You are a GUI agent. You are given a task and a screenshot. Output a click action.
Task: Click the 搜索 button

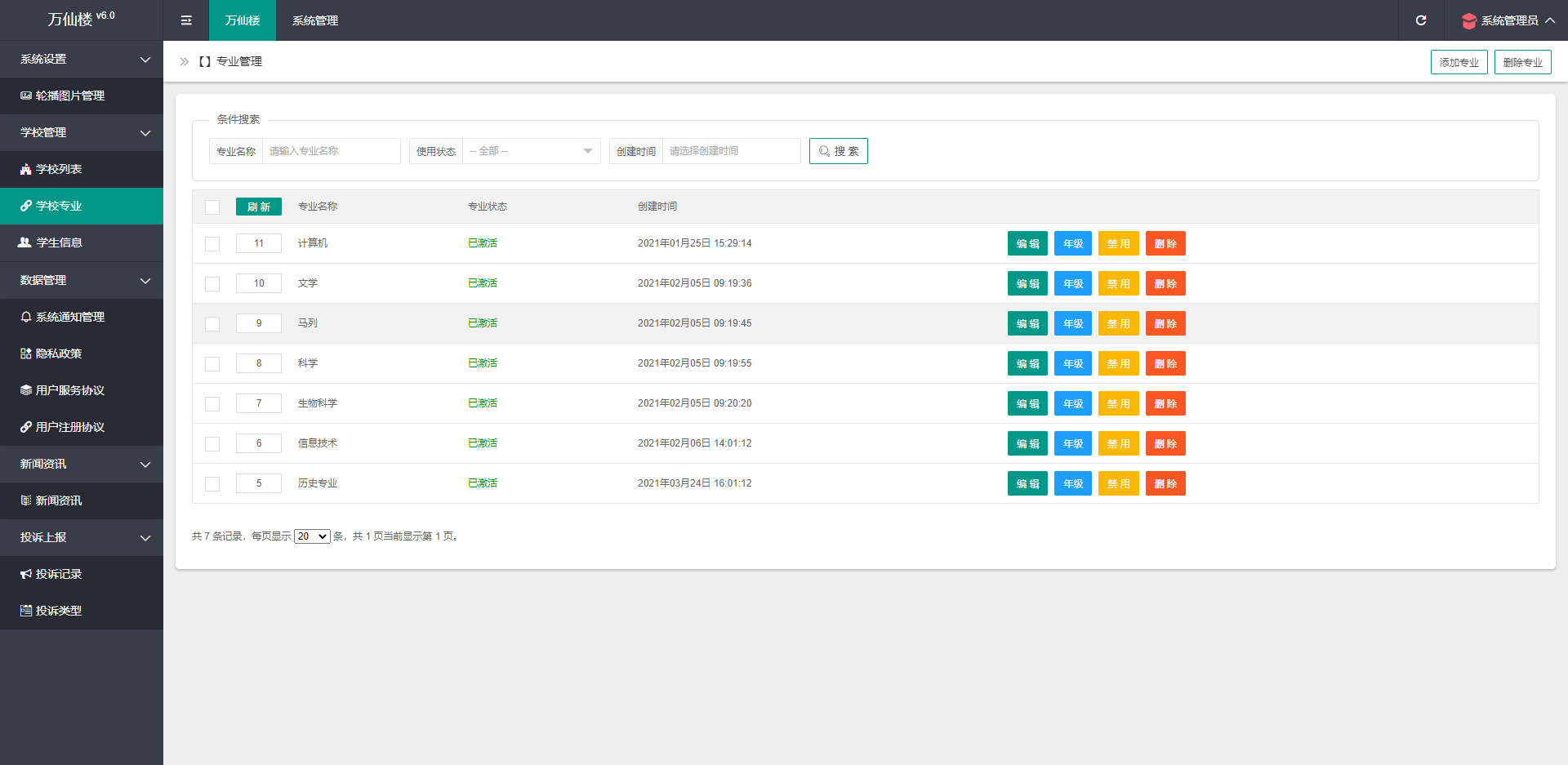839,151
